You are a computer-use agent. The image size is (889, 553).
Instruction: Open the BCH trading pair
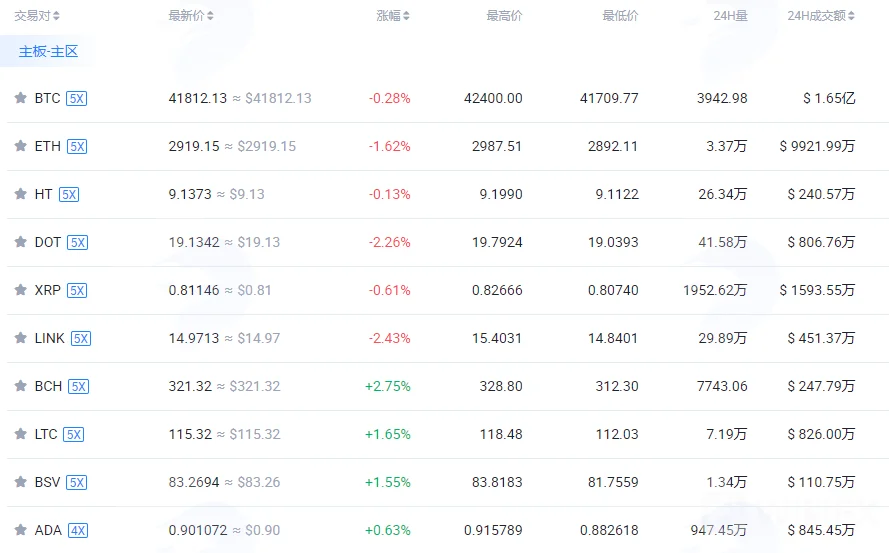click(48, 386)
